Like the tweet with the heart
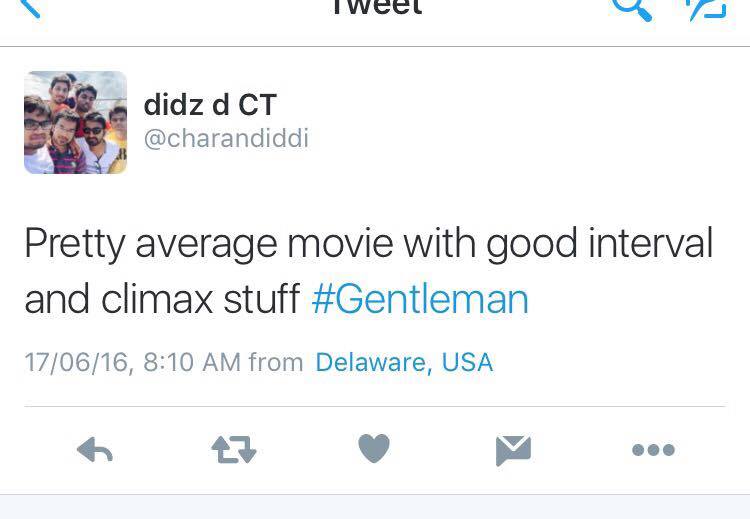Image resolution: width=750 pixels, height=519 pixels. click(x=374, y=450)
